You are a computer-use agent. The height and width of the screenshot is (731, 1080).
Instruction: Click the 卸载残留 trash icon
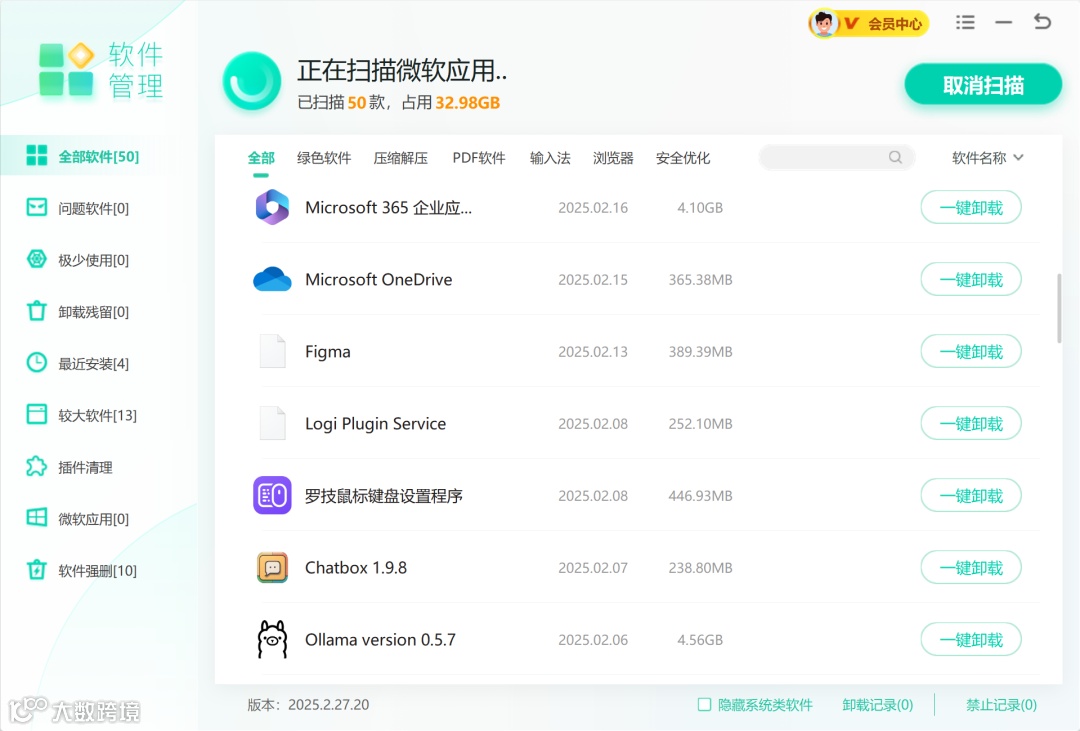pyautogui.click(x=37, y=311)
